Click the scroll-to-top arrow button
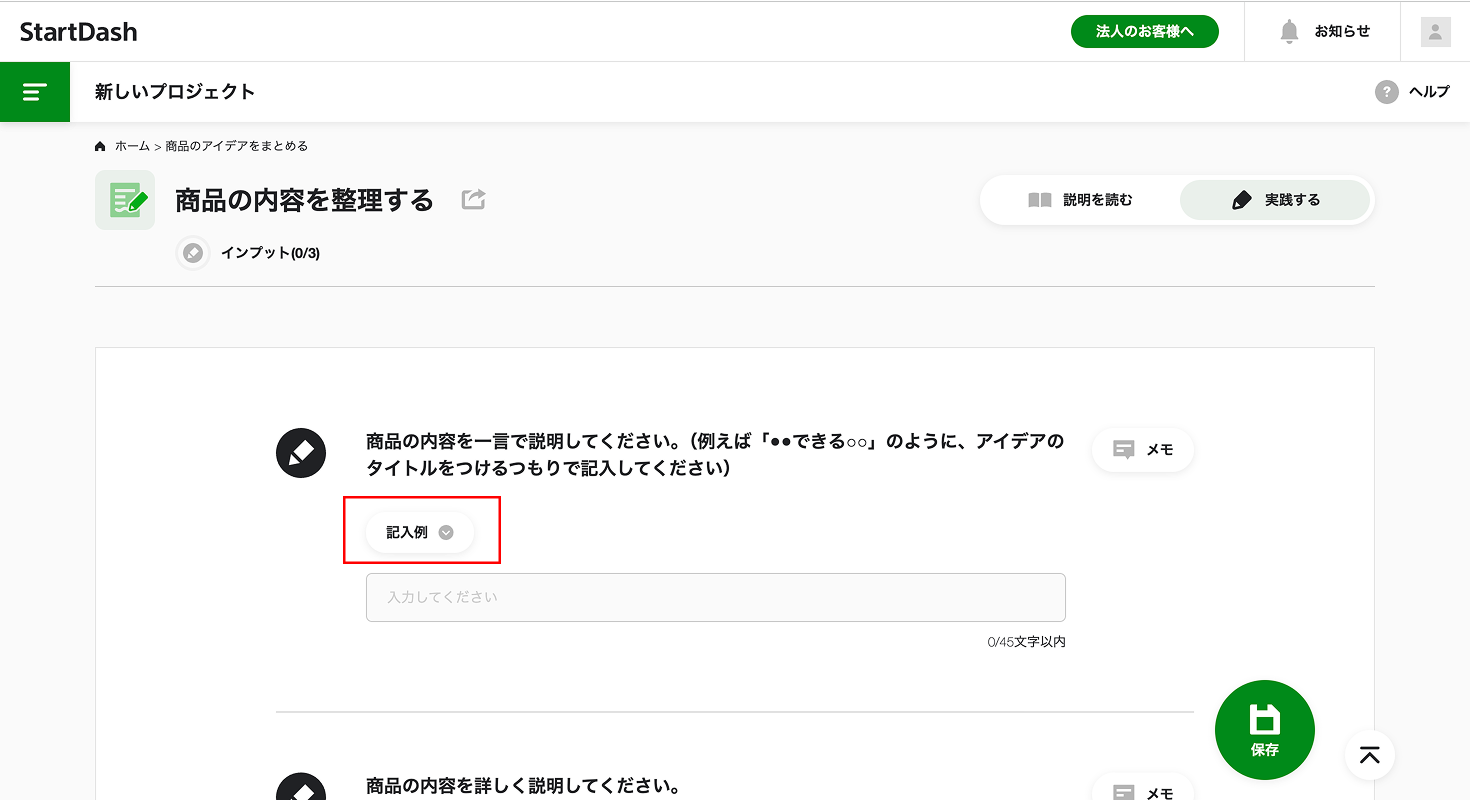Image resolution: width=1470 pixels, height=800 pixels. coord(1369,755)
